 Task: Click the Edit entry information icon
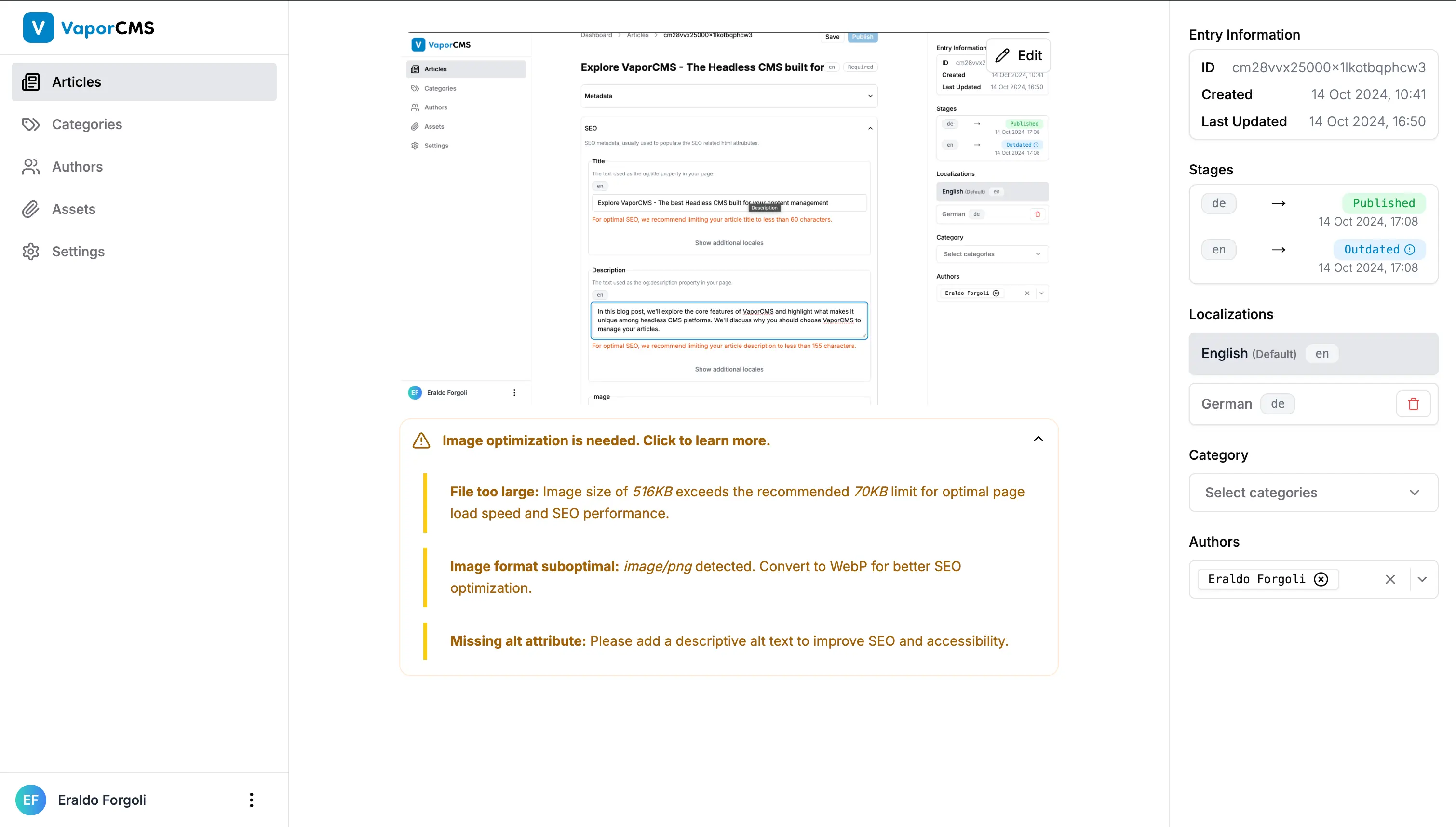[x=1019, y=55]
